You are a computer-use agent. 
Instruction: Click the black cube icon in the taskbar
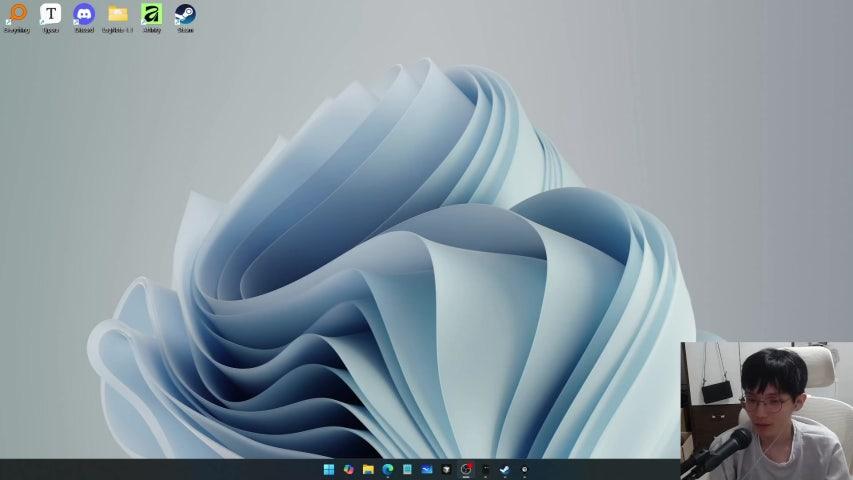(x=446, y=469)
